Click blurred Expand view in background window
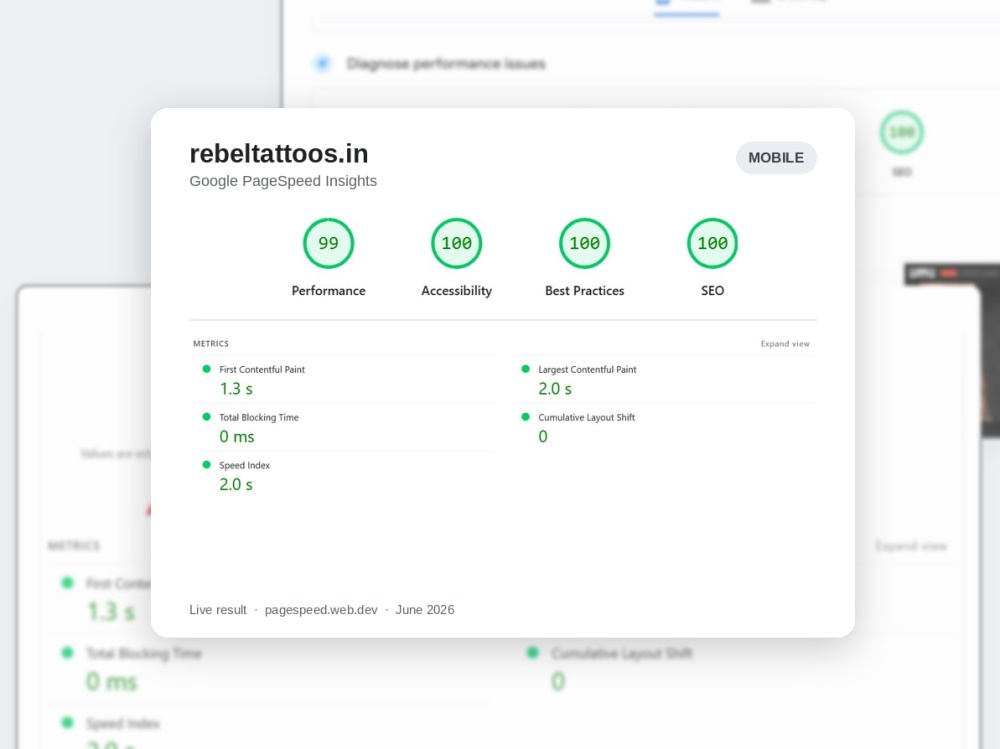 [x=911, y=546]
